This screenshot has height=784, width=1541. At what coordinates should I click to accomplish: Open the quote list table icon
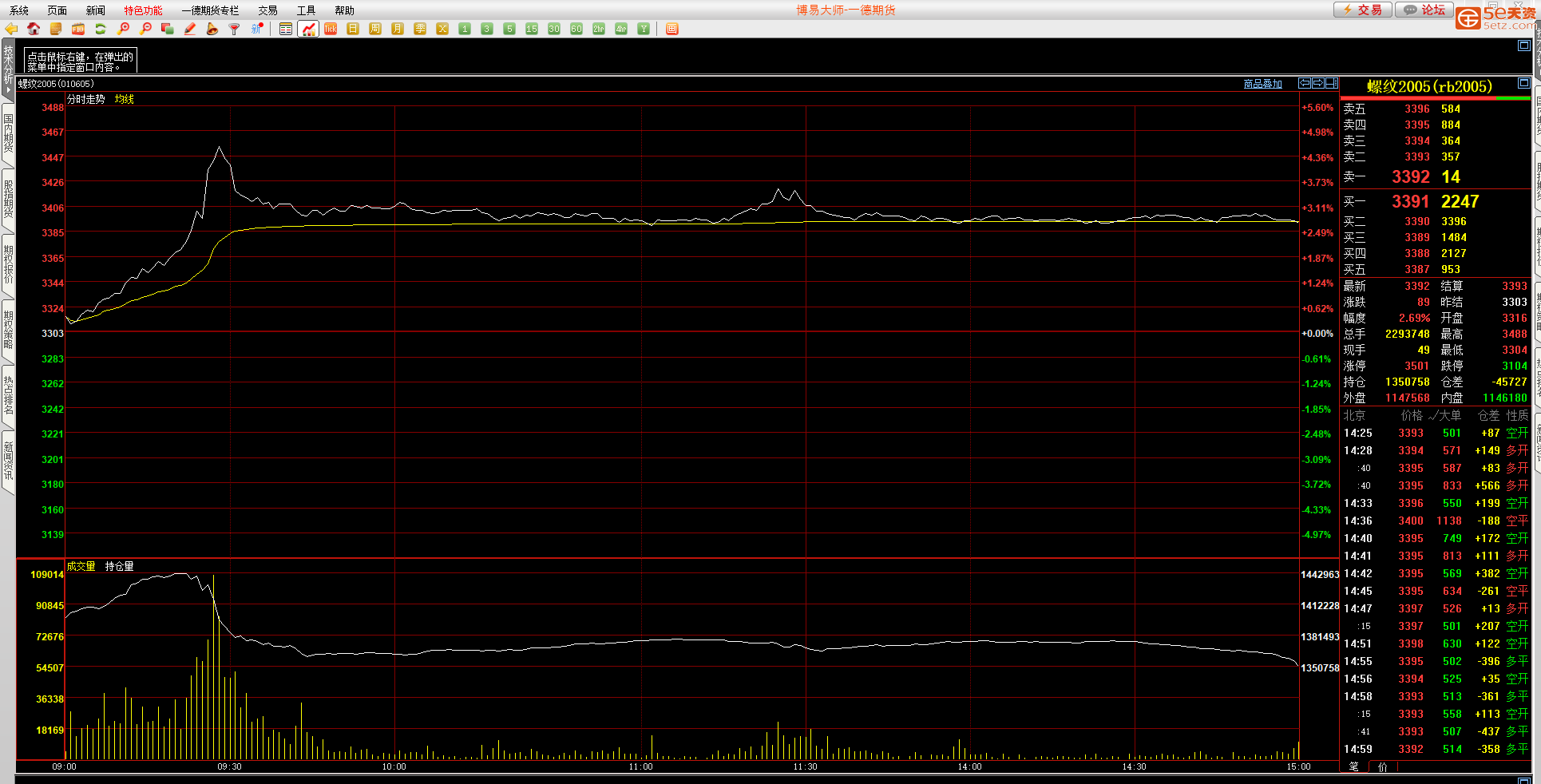286,29
